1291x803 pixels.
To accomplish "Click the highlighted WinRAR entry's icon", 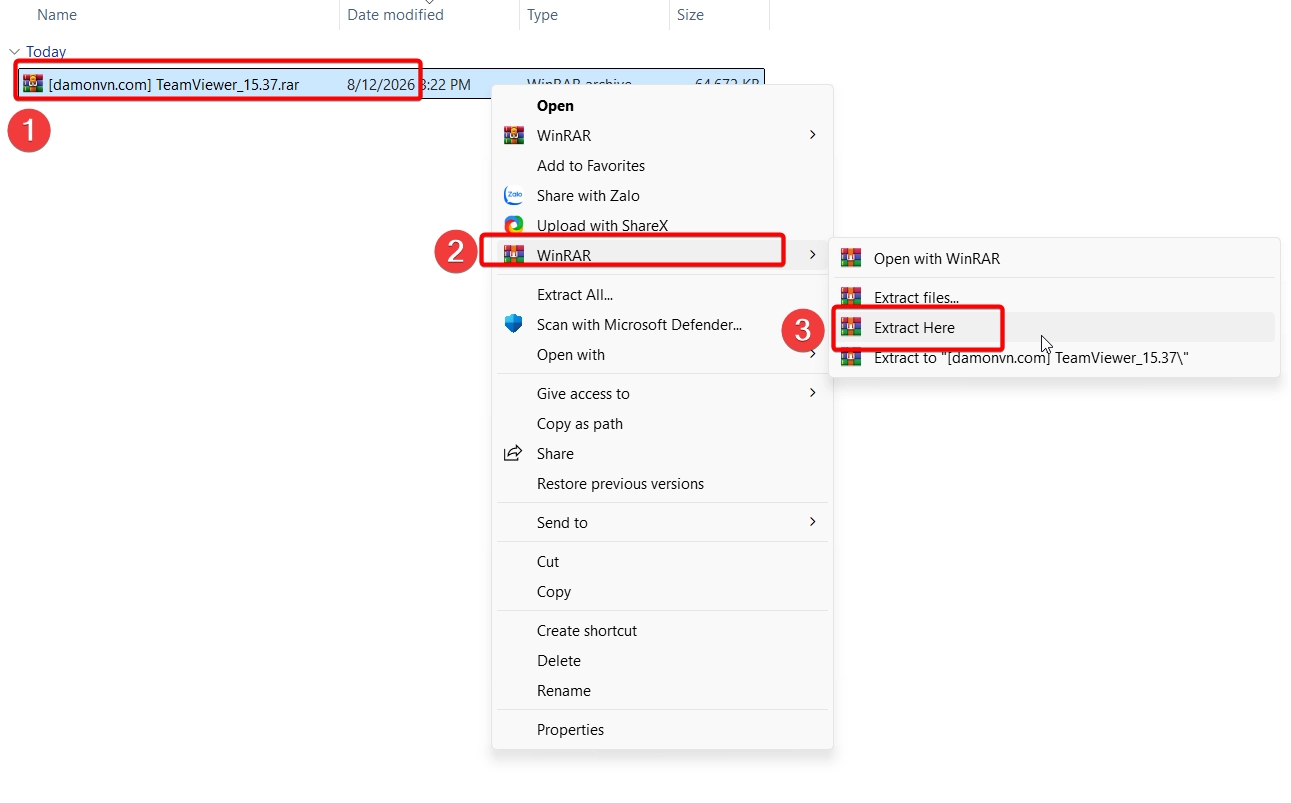I will pos(514,255).
